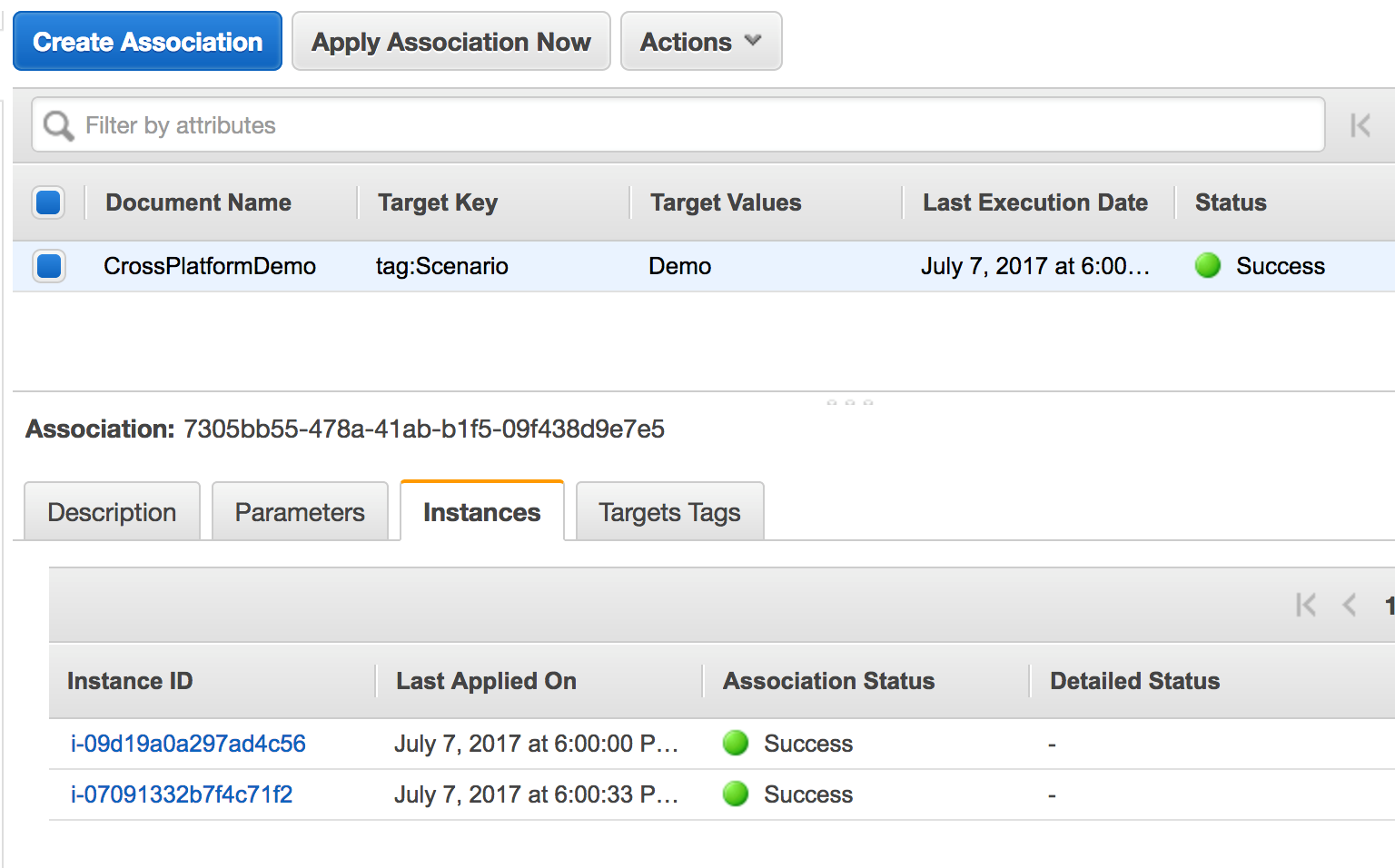
Task: Sort by Last Execution Date column
Action: [1034, 202]
